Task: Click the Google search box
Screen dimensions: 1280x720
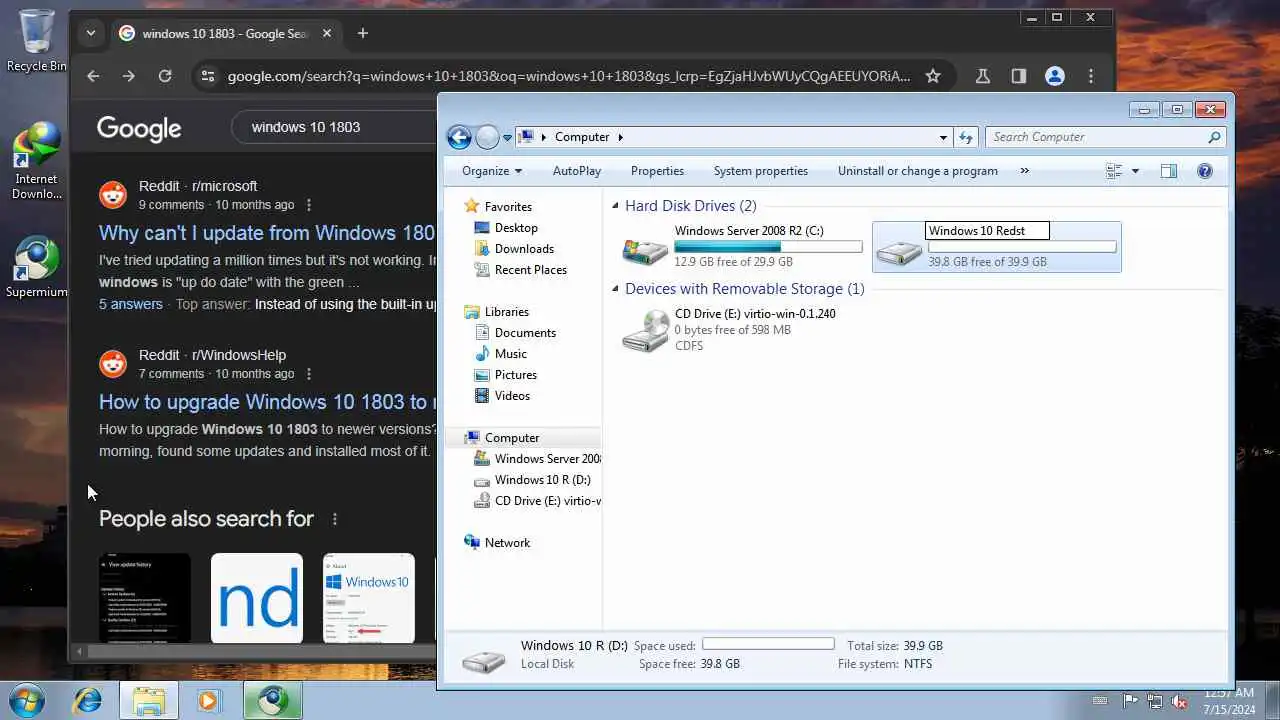Action: click(x=335, y=127)
